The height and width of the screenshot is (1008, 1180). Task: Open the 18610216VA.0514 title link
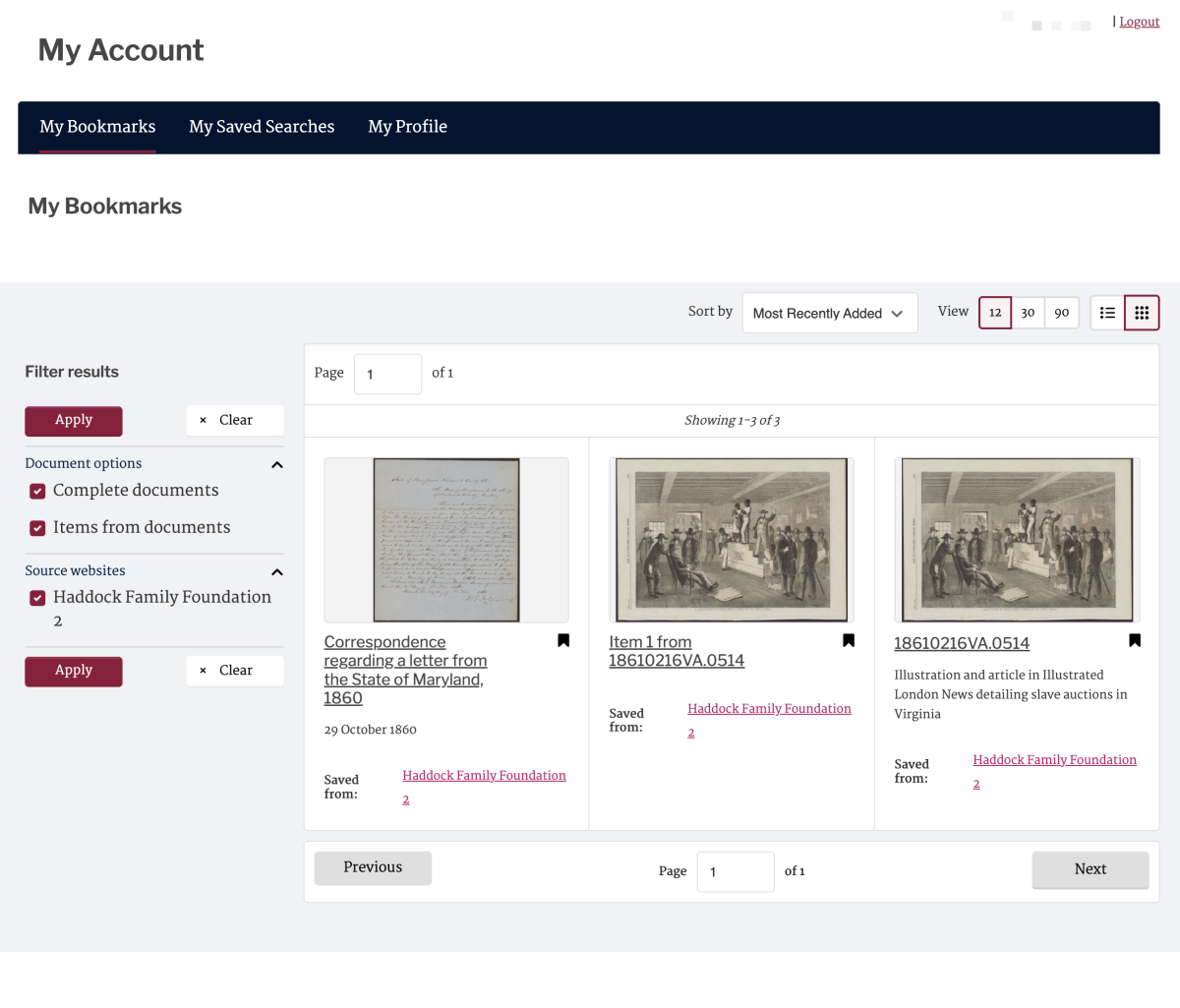pyautogui.click(x=962, y=643)
